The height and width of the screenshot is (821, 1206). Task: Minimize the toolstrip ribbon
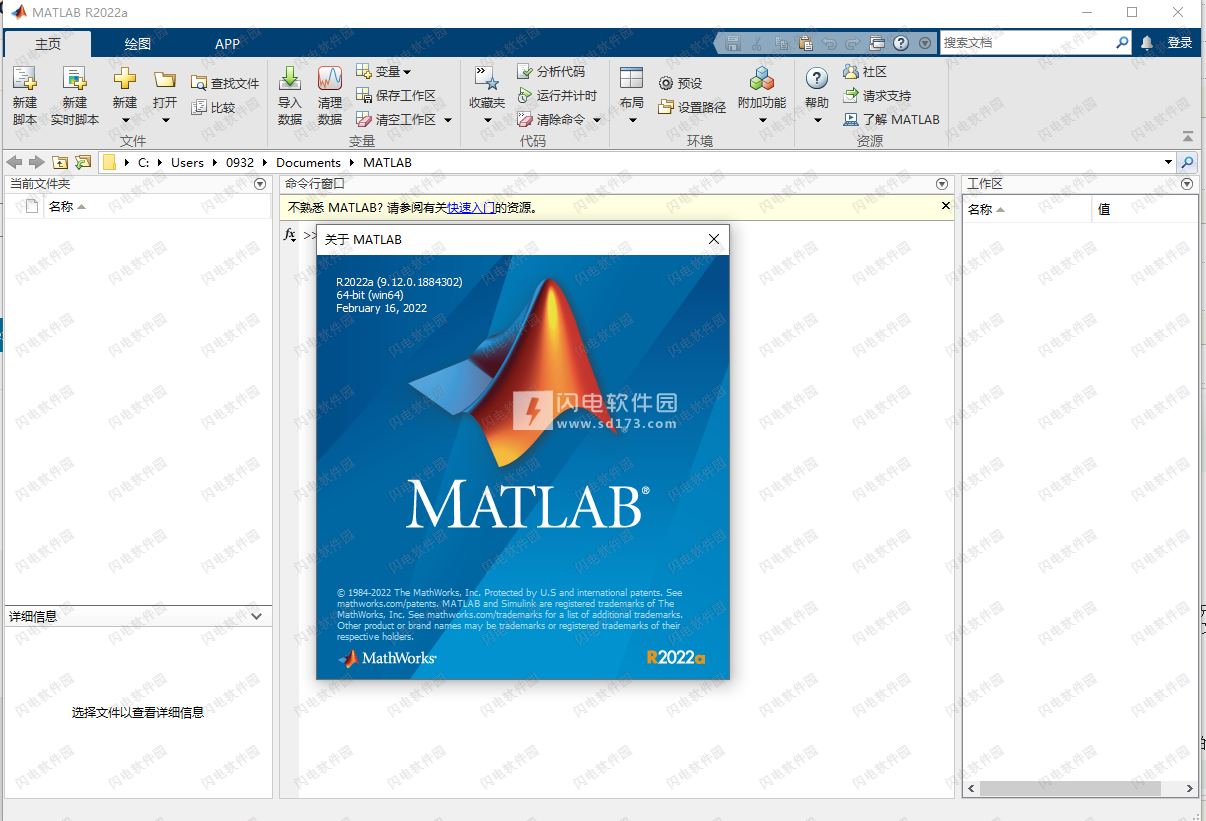tap(1188, 136)
